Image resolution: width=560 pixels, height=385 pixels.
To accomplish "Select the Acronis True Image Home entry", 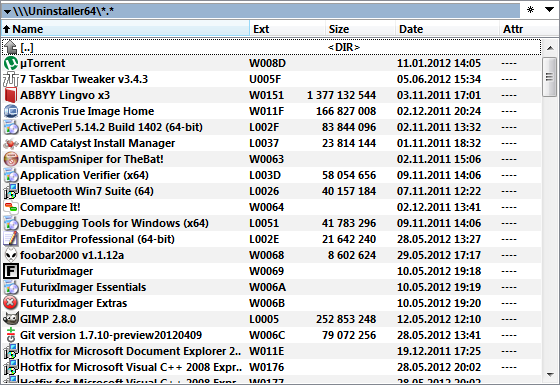I will (87, 111).
